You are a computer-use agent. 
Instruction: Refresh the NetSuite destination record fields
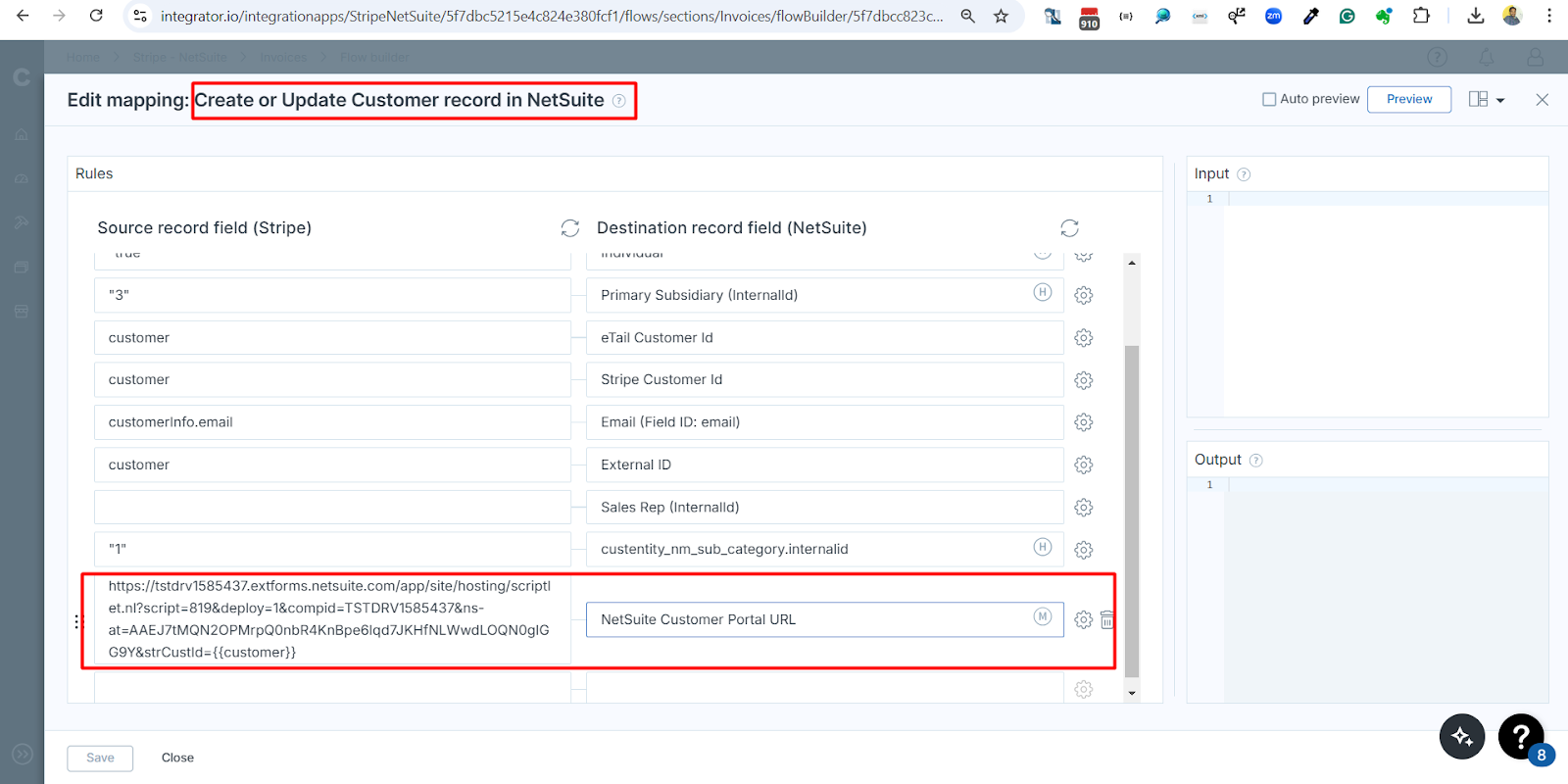click(1069, 228)
